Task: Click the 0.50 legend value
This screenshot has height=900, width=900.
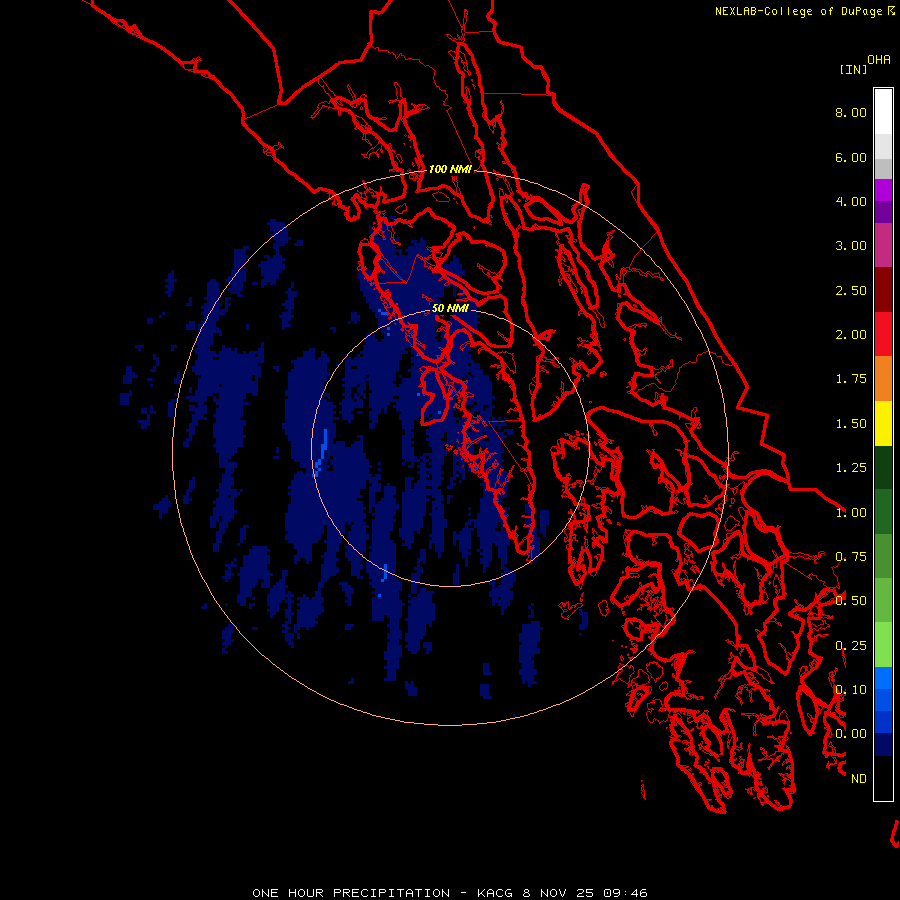Action: [851, 601]
